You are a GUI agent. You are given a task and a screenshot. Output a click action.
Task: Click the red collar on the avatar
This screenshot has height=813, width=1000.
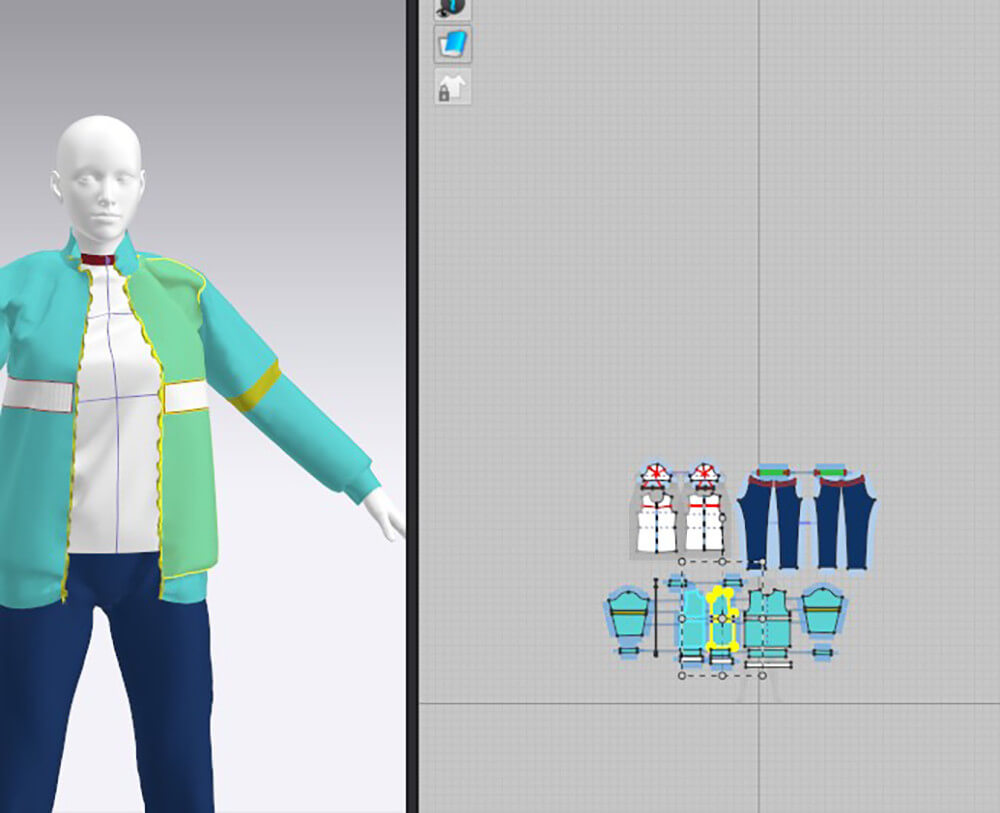coord(98,260)
